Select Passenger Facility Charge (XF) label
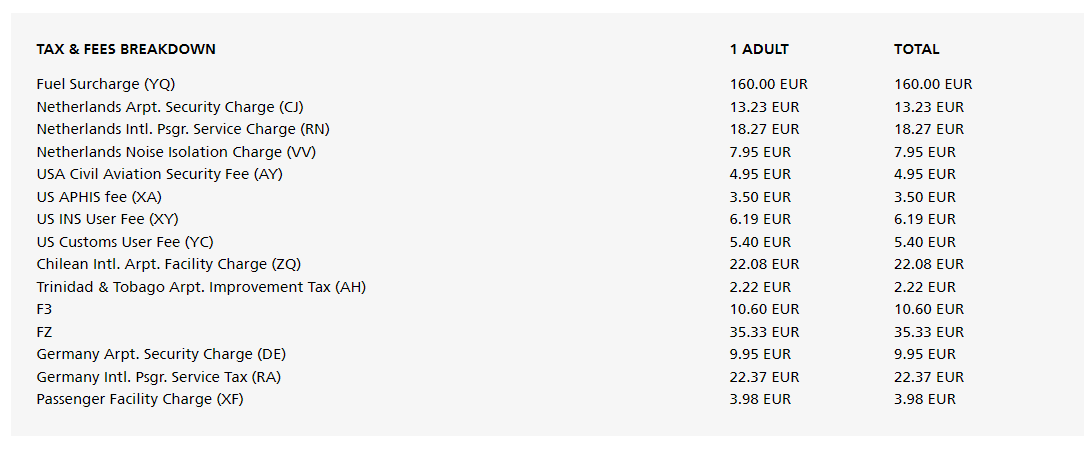The height and width of the screenshot is (461, 1090). [x=140, y=399]
